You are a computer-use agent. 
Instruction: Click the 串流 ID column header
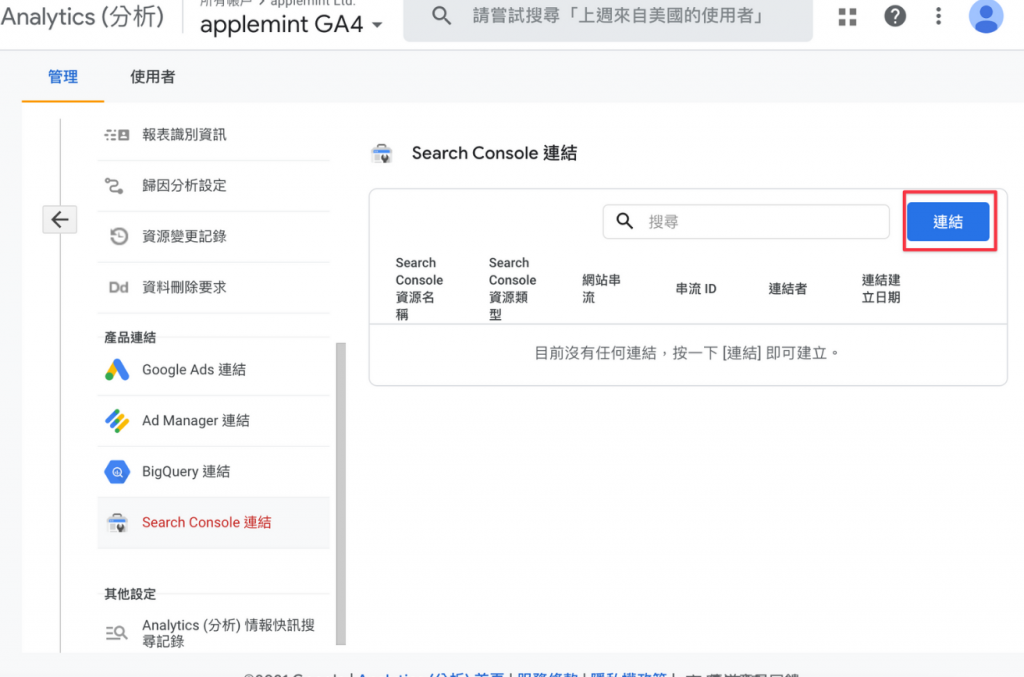(696, 289)
